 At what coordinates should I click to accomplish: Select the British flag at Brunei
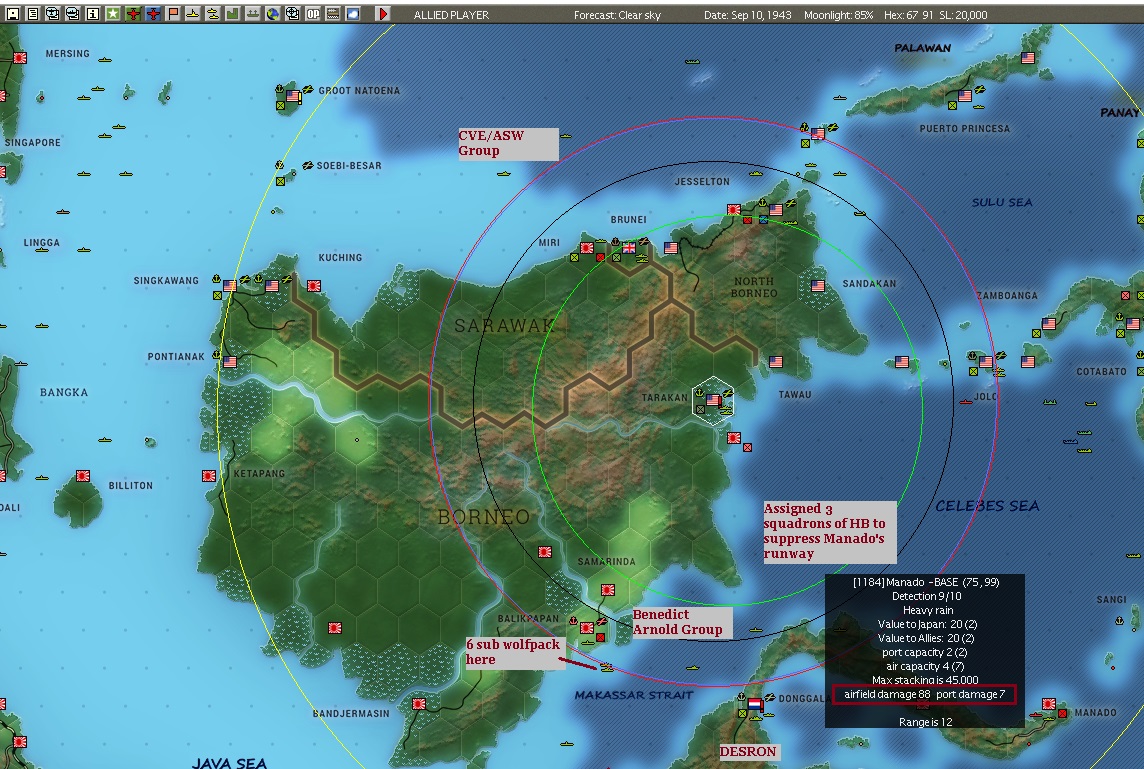(628, 248)
